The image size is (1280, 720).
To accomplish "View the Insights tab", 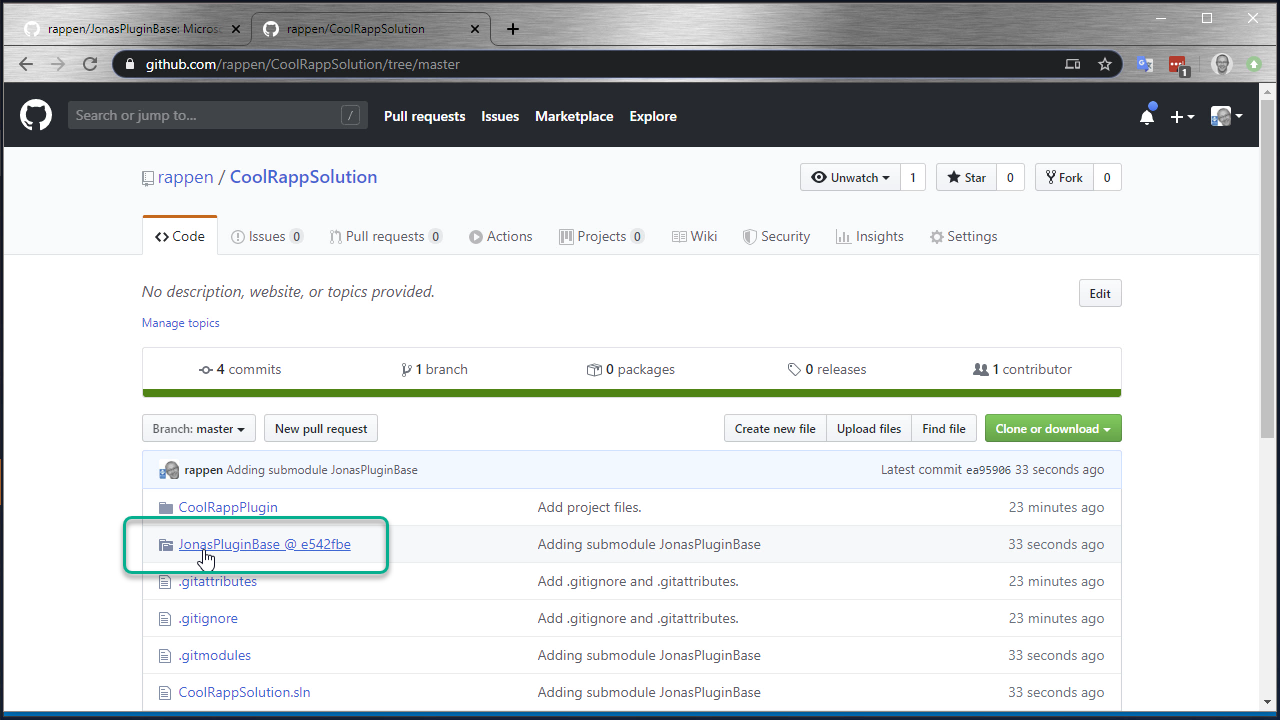I will [870, 237].
